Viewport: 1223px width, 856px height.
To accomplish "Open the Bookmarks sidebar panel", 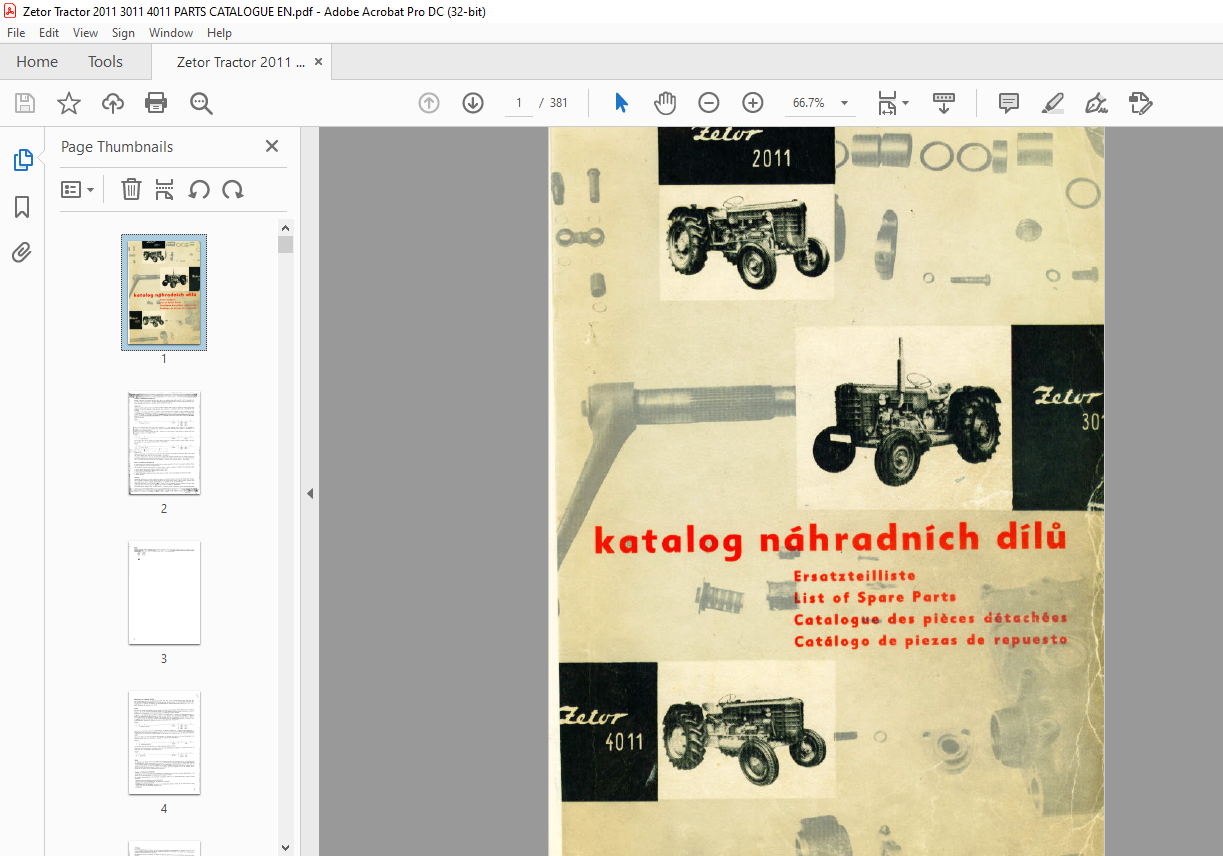I will click(22, 207).
